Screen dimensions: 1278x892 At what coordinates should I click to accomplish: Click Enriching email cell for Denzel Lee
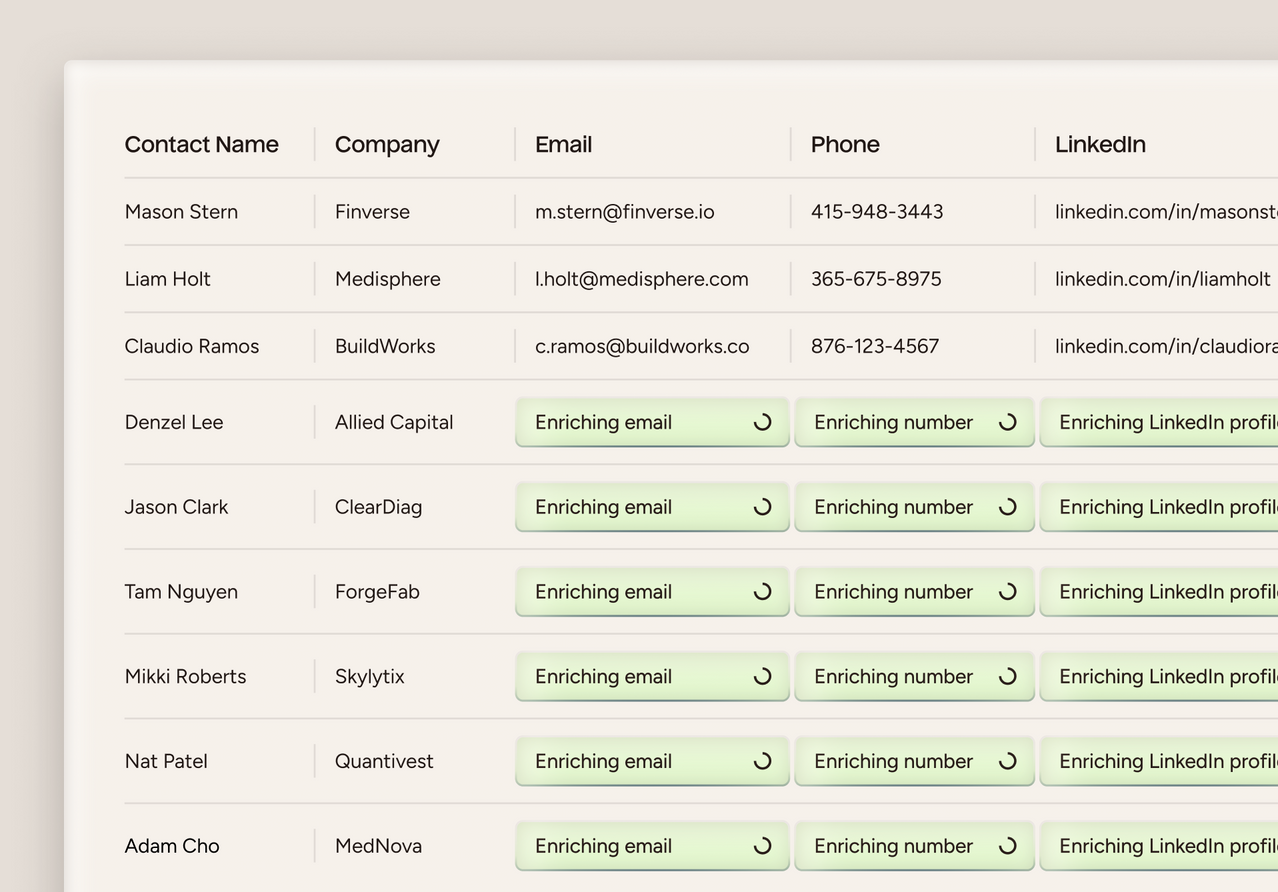[652, 422]
